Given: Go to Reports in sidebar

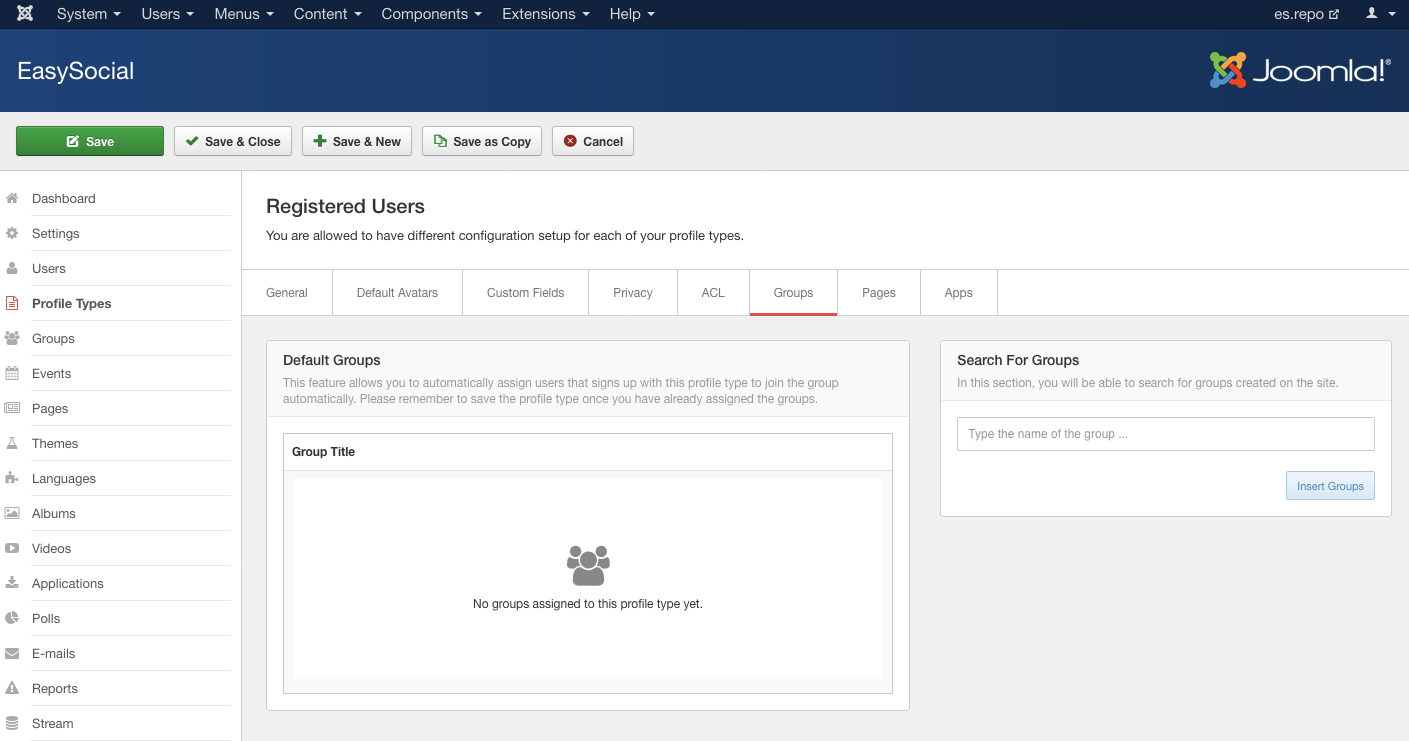Looking at the screenshot, I should pyautogui.click(x=55, y=688).
